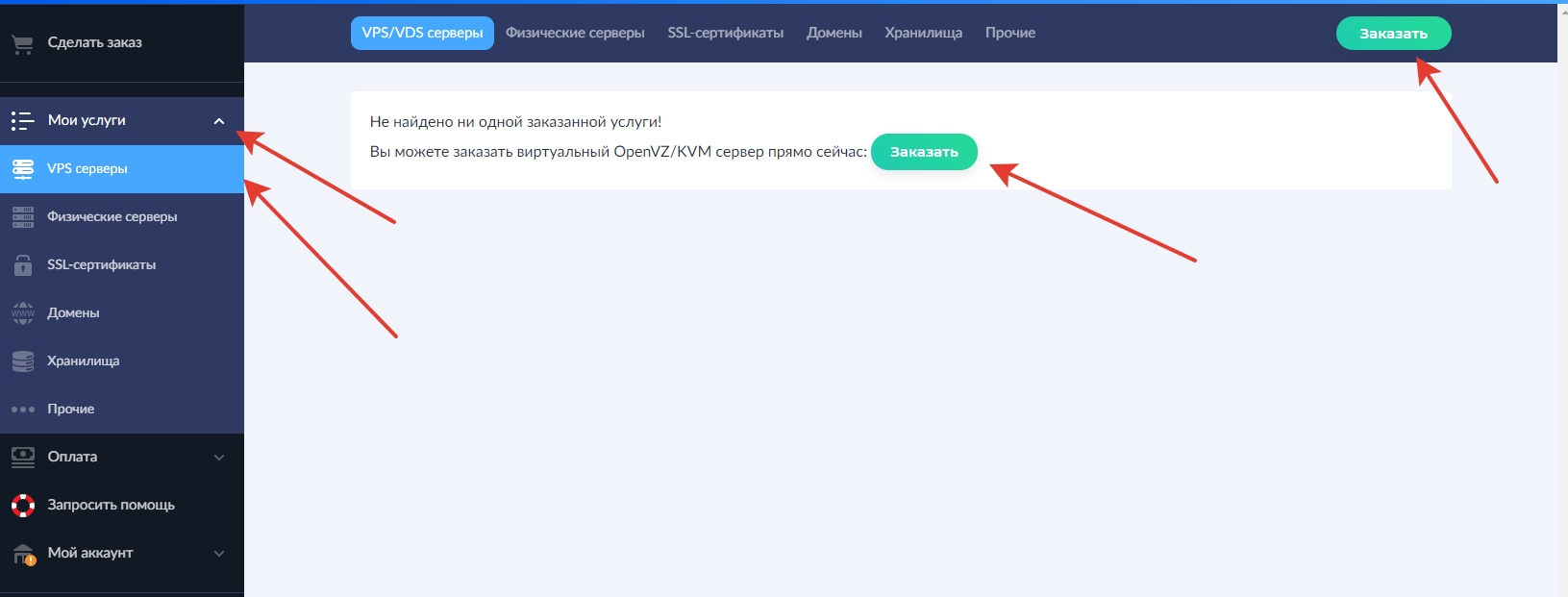Expand the Мой аккаунт chevron
This screenshot has height=597, width=1568.
(219, 554)
